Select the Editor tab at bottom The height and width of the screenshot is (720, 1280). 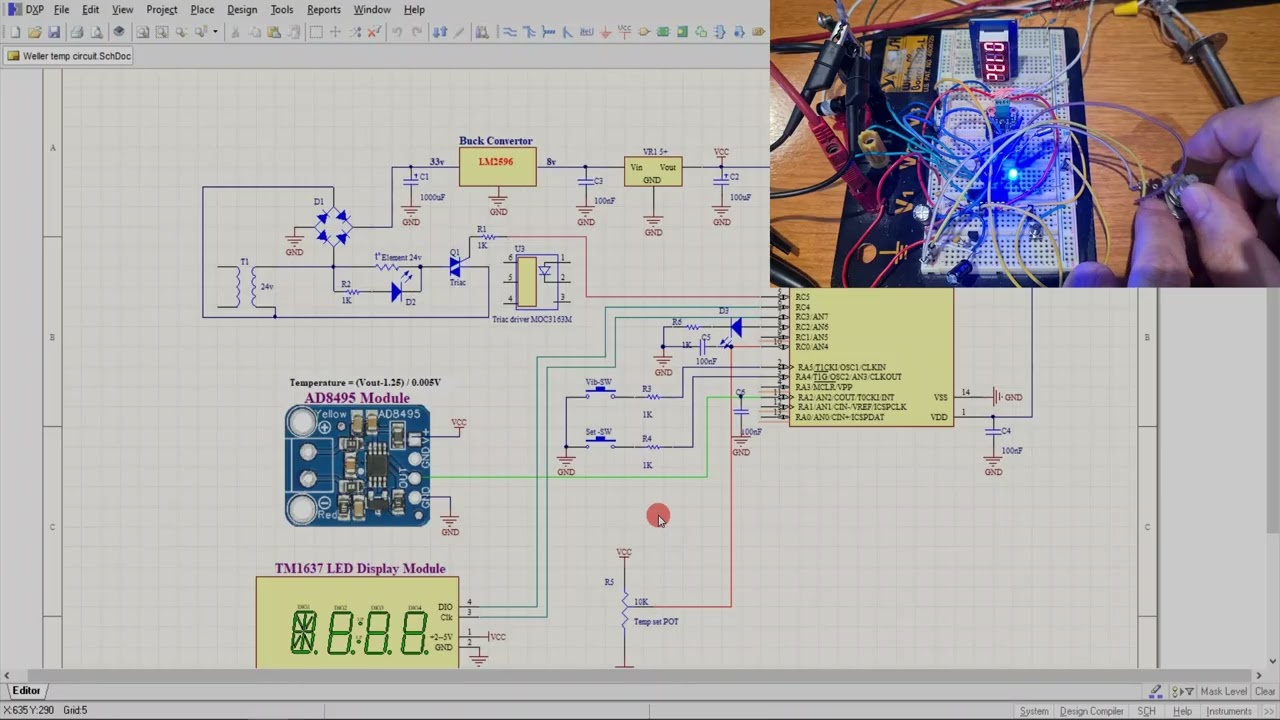(26, 691)
